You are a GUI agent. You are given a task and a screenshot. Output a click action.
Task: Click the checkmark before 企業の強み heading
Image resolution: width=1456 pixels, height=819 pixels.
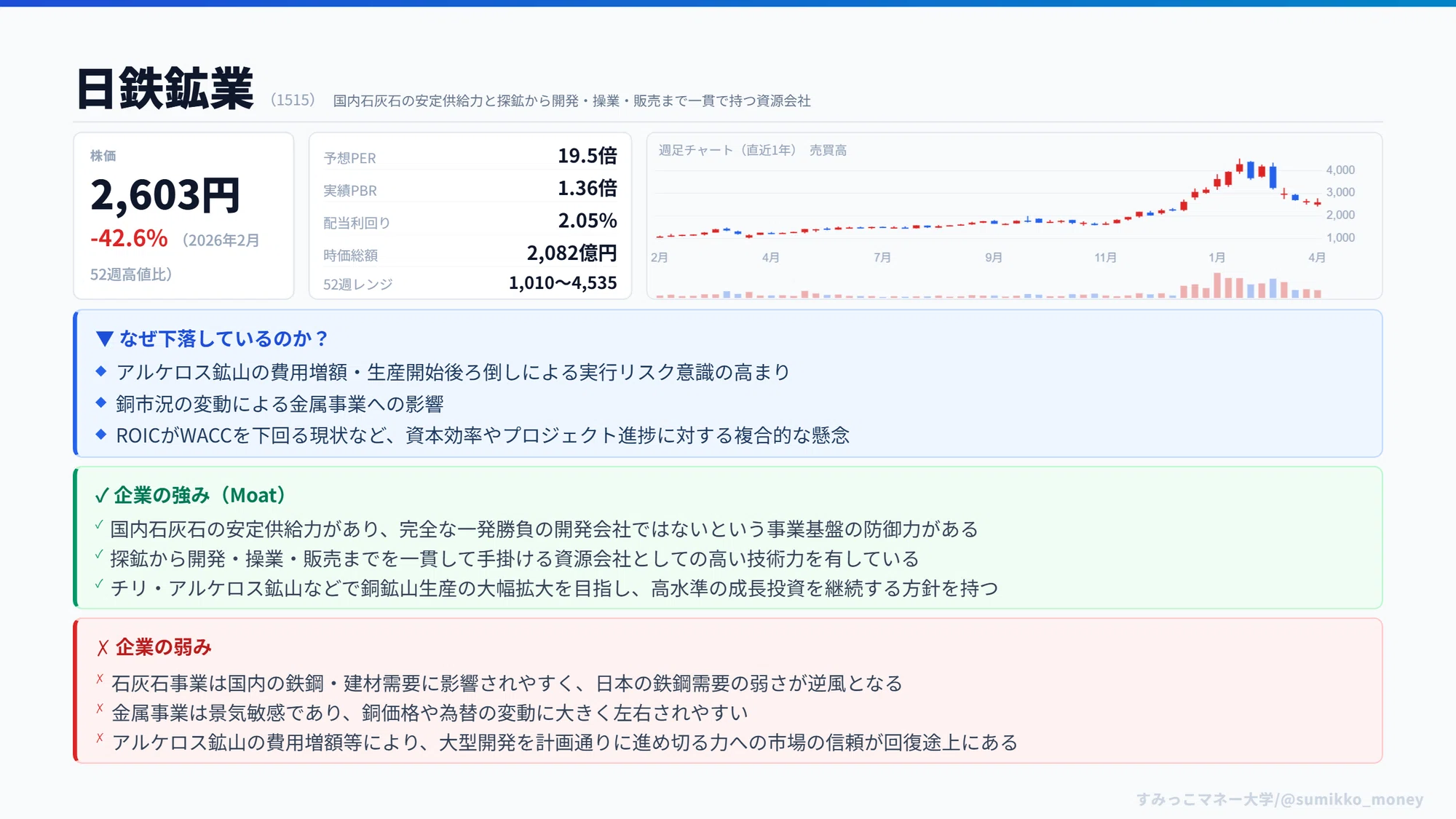point(102,496)
